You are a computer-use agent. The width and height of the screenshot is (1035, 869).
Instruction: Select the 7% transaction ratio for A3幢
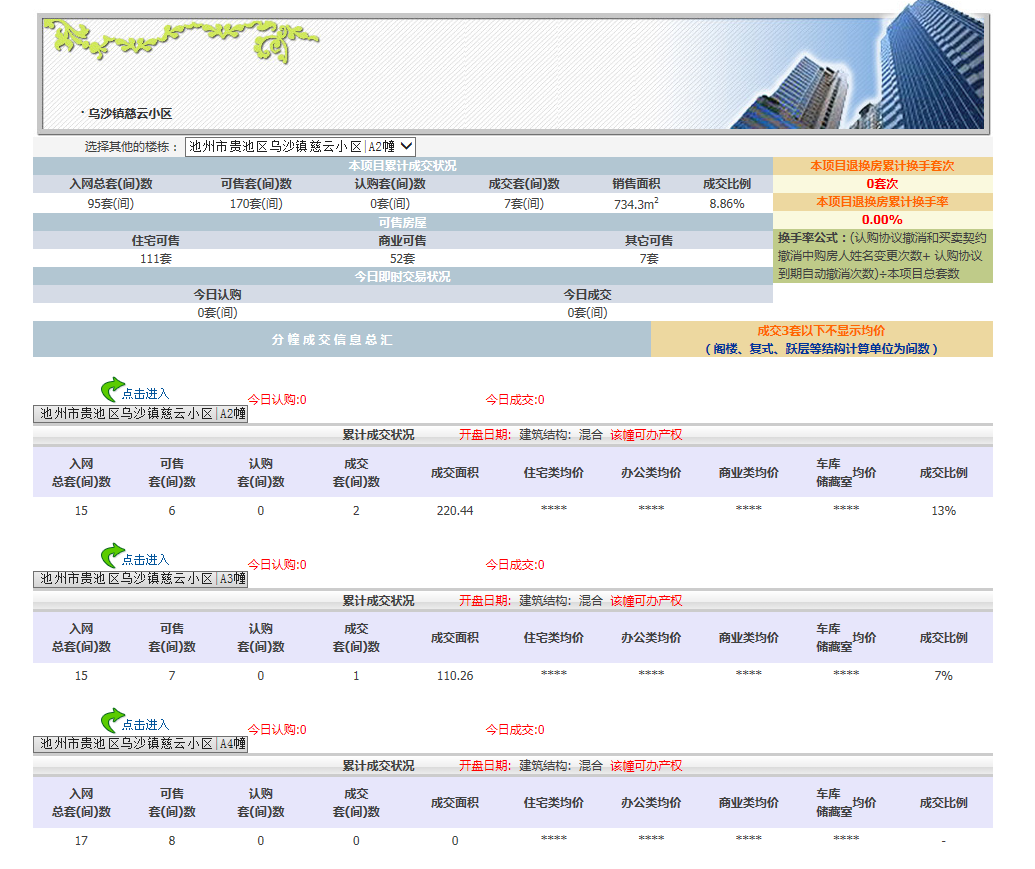point(944,676)
